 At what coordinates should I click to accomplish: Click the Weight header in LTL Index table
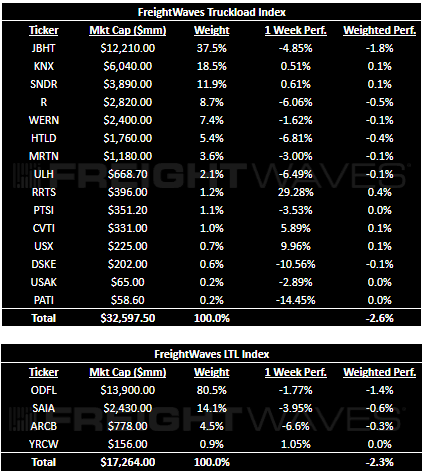coord(212,372)
